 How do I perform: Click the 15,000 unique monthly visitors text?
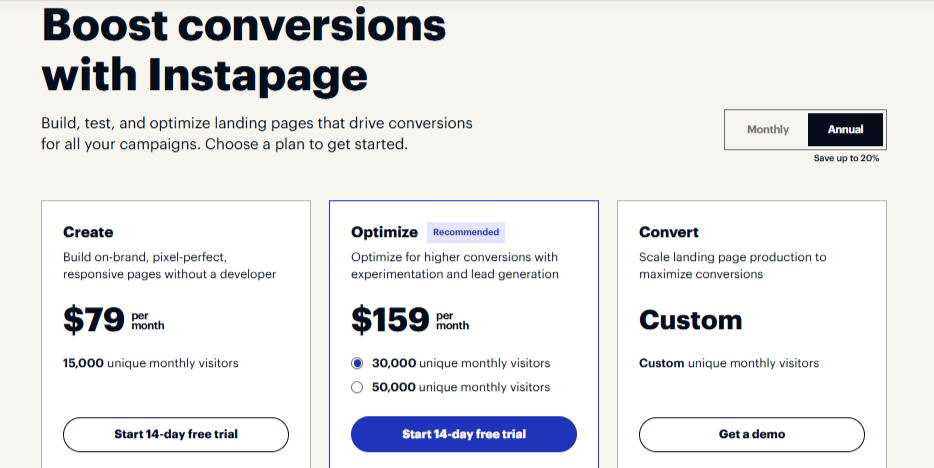pyautogui.click(x=151, y=363)
